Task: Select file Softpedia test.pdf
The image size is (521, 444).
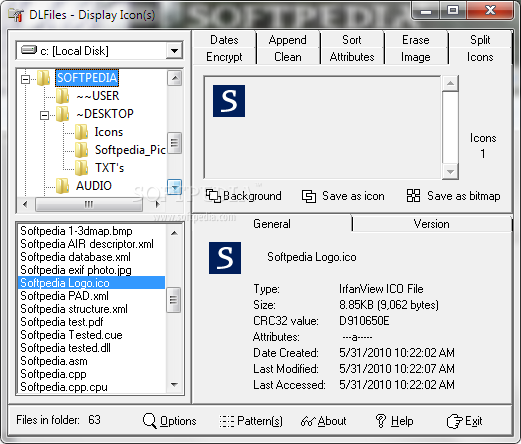Action: [x=62, y=322]
